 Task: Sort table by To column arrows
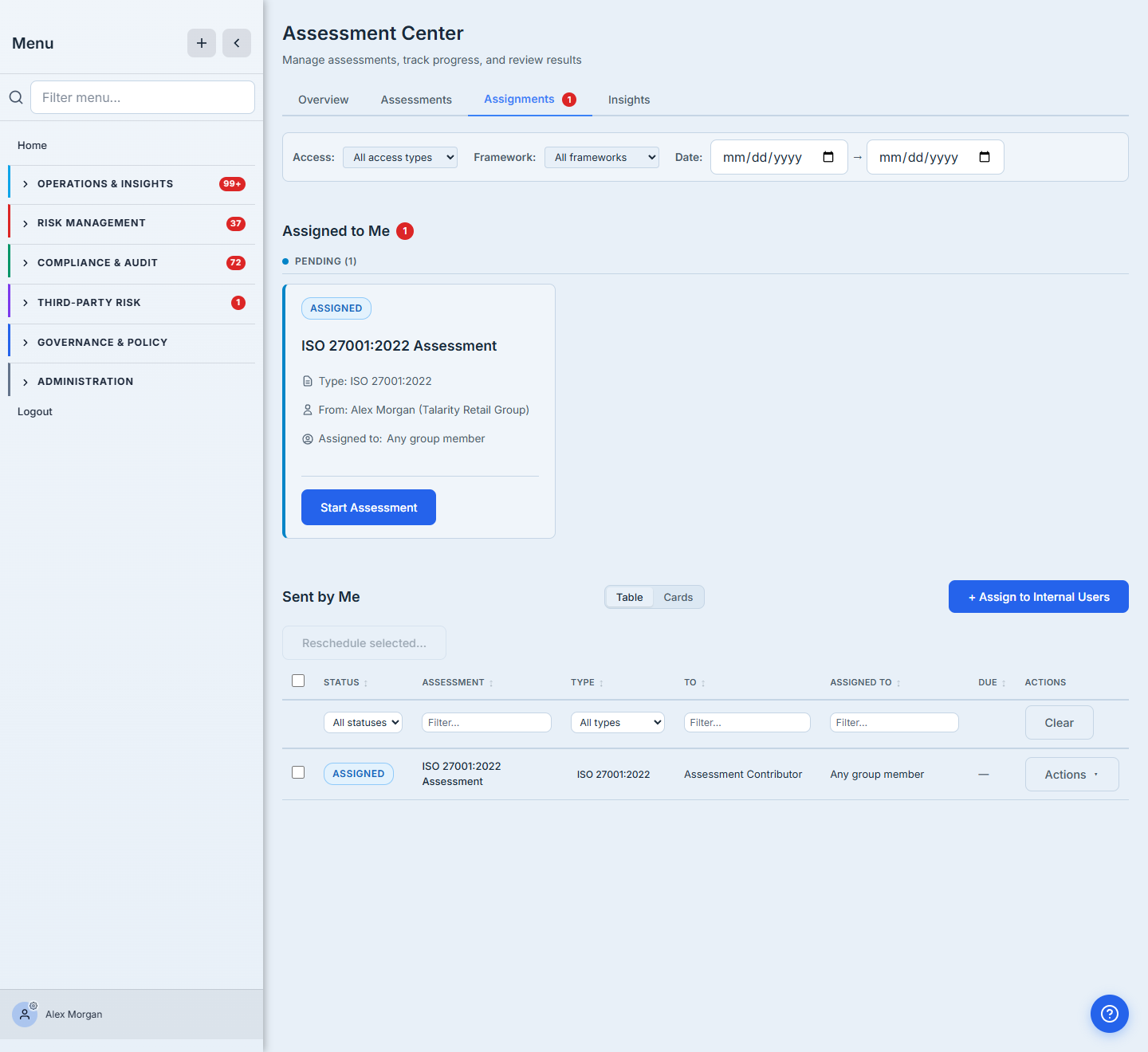pos(703,683)
